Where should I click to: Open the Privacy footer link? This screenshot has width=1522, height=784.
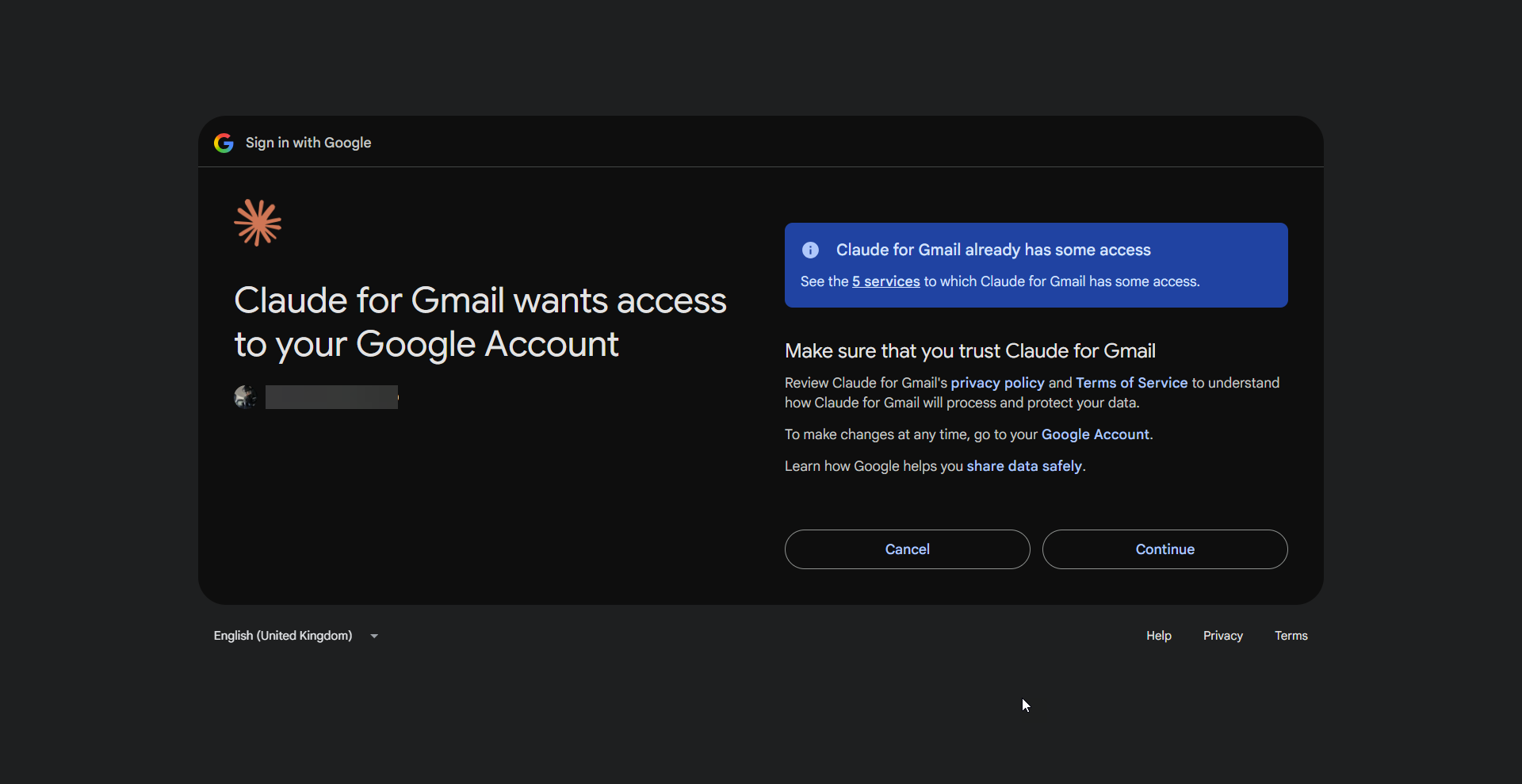[1222, 636]
